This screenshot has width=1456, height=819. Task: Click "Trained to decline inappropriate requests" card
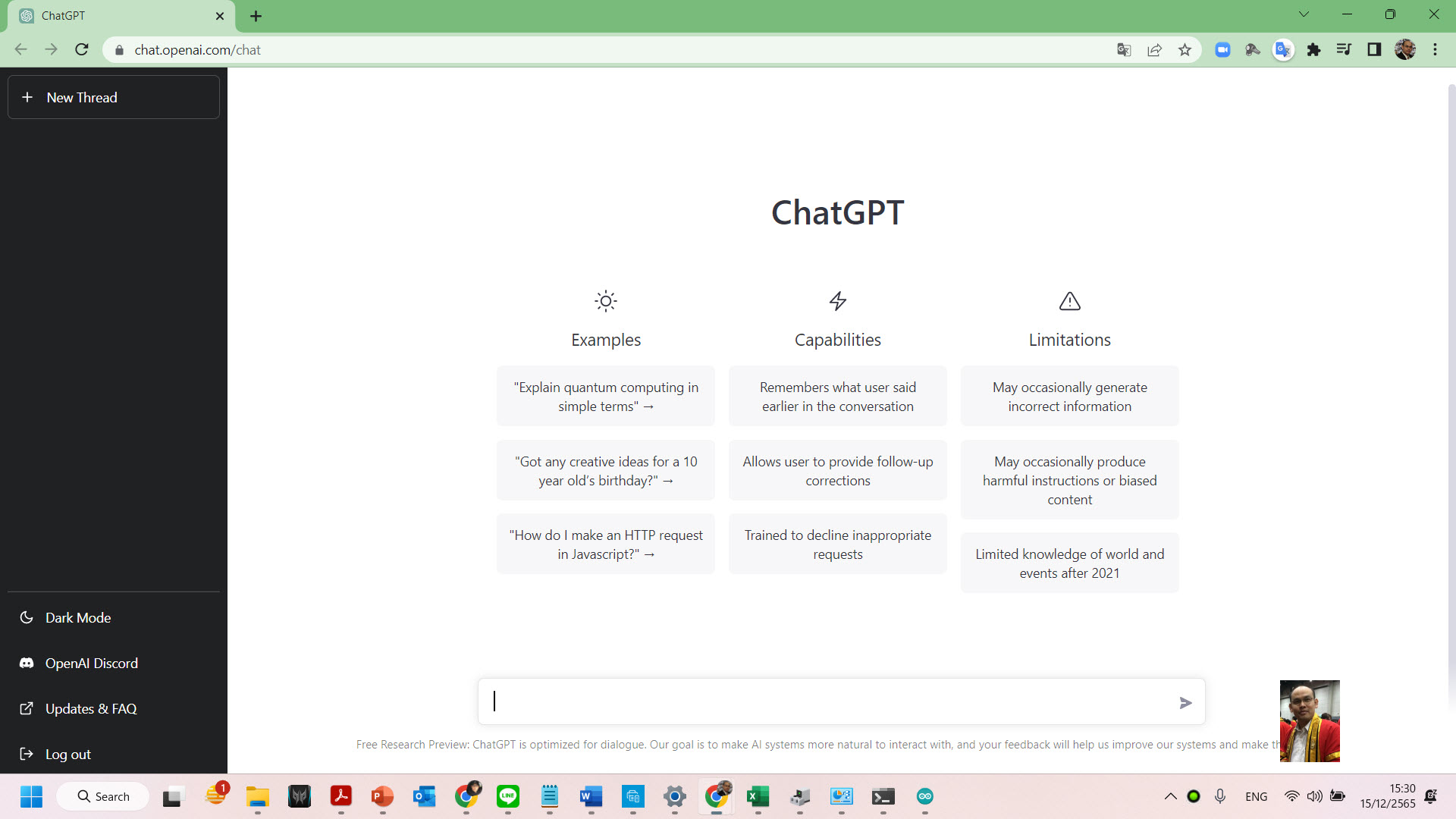pyautogui.click(x=838, y=544)
